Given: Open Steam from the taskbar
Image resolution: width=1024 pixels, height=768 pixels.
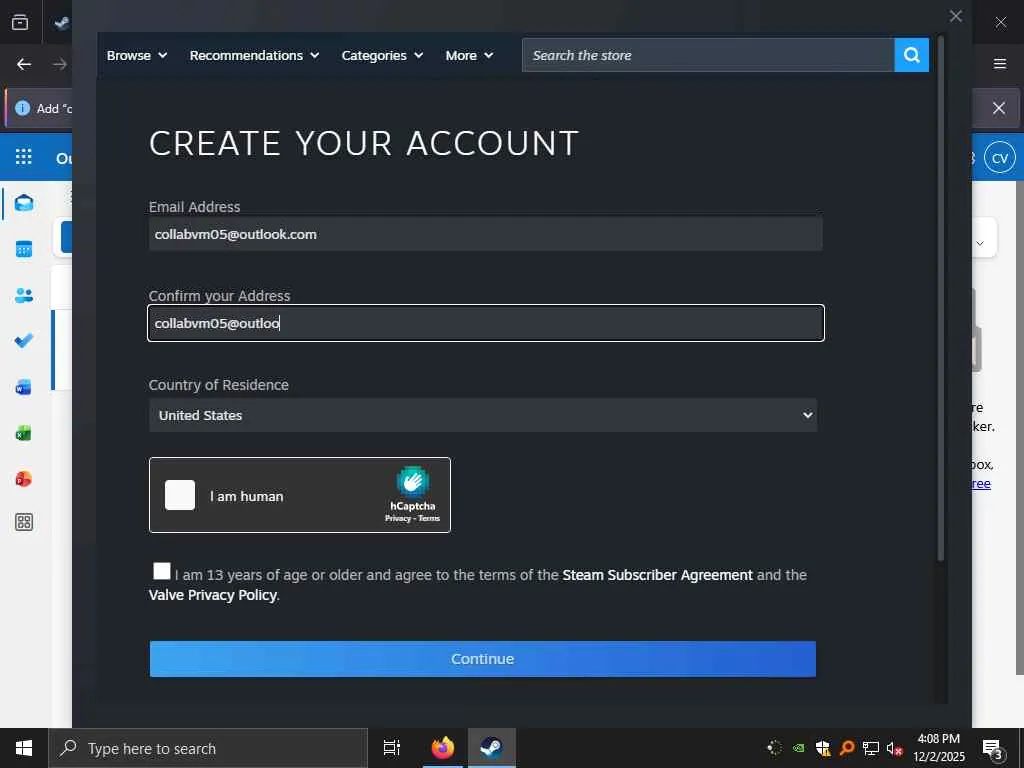Looking at the screenshot, I should (492, 748).
